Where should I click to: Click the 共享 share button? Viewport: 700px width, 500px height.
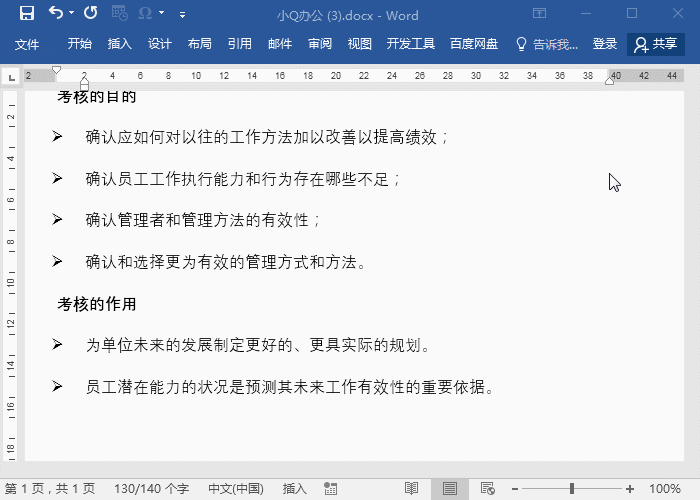click(x=655, y=44)
